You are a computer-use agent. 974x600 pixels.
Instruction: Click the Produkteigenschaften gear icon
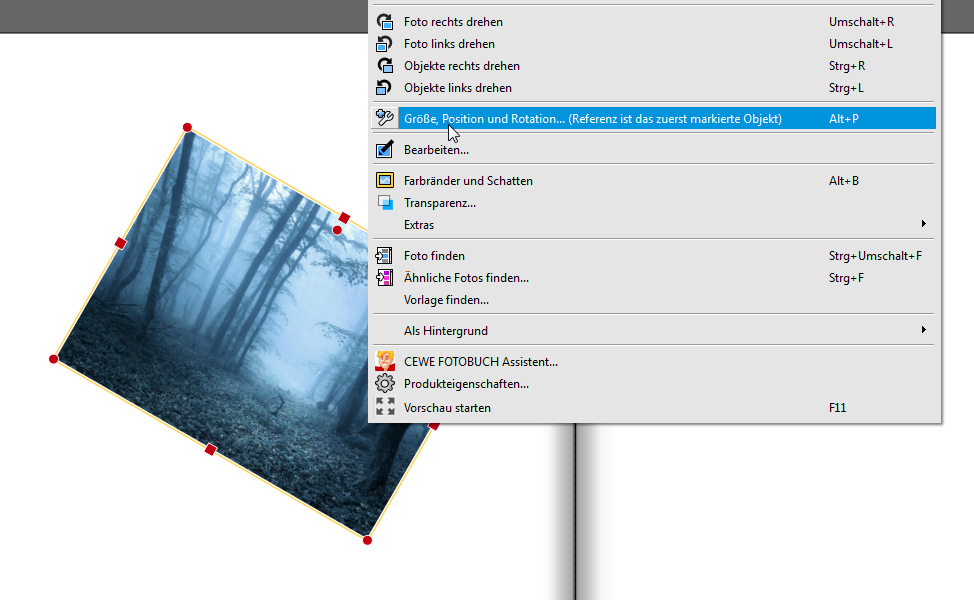(385, 384)
